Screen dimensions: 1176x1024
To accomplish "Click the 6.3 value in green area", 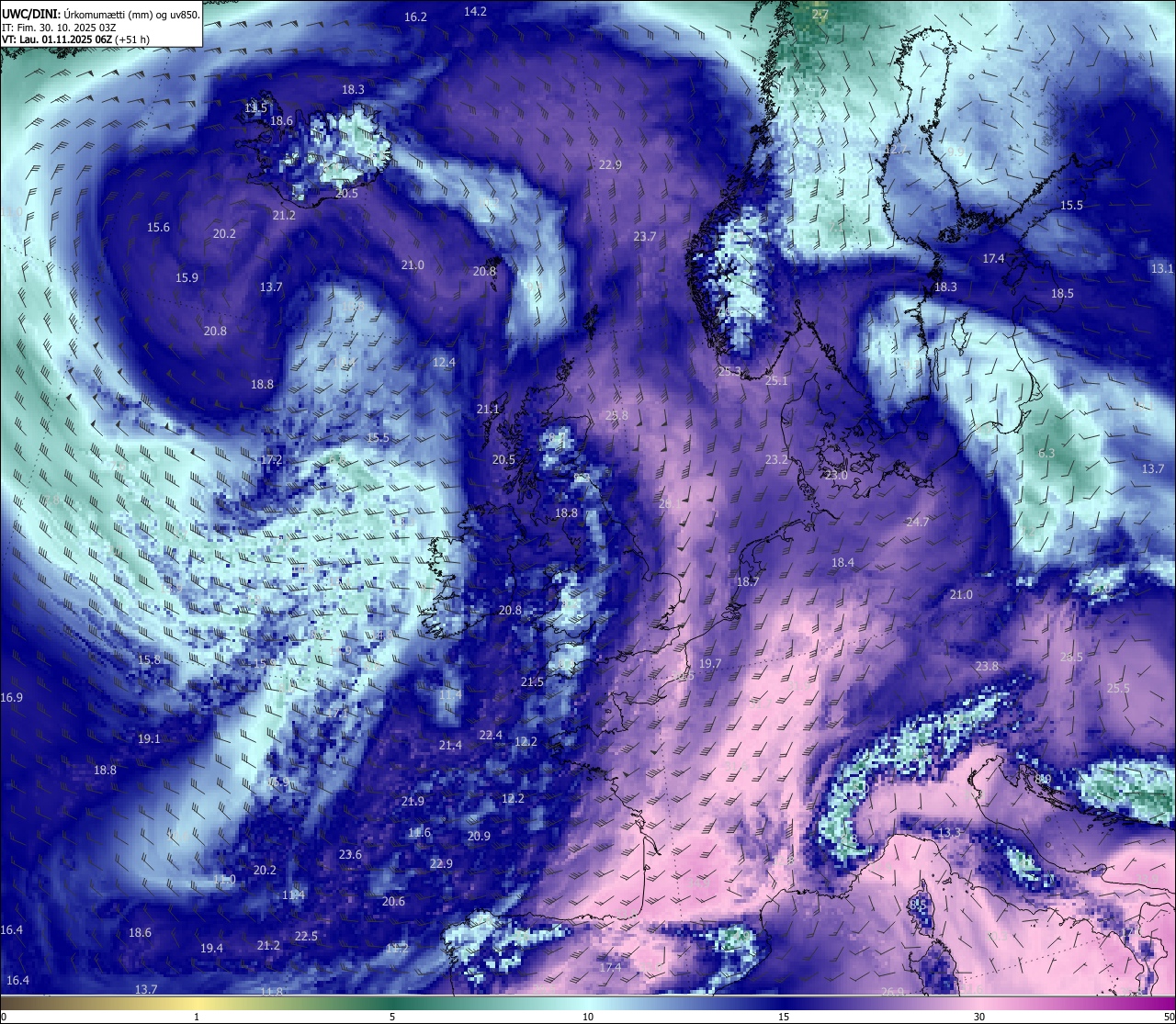I will (x=1046, y=453).
